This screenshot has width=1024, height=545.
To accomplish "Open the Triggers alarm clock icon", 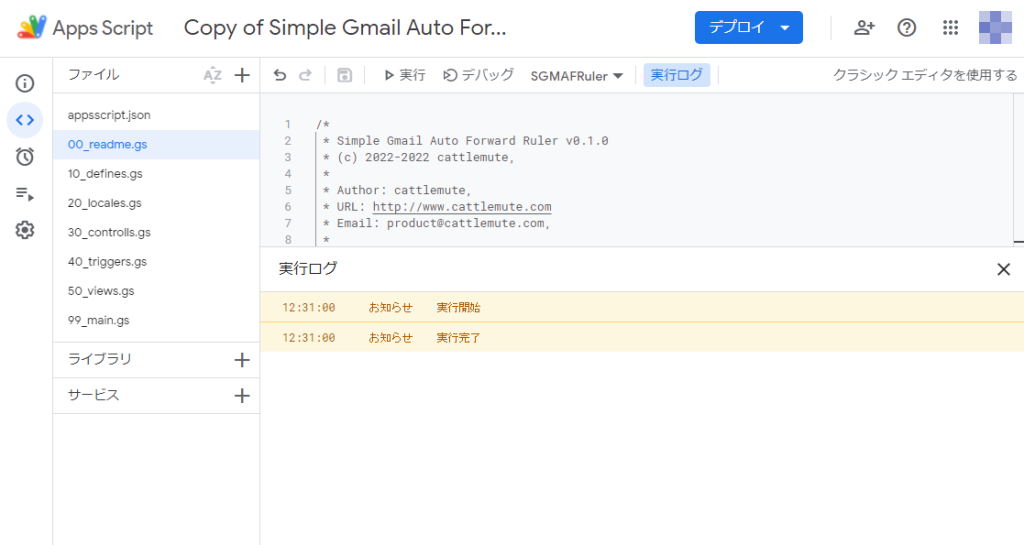I will [x=25, y=157].
